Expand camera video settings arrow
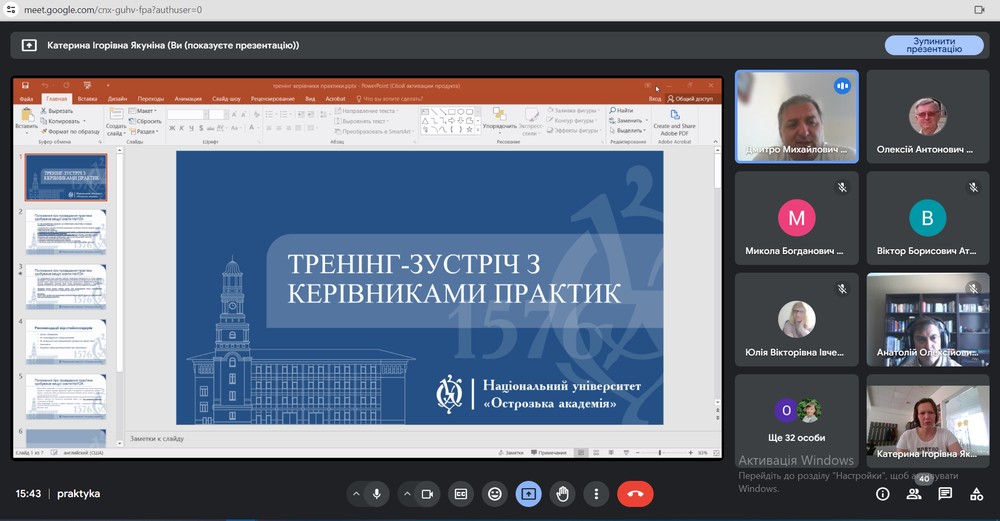 (407, 494)
